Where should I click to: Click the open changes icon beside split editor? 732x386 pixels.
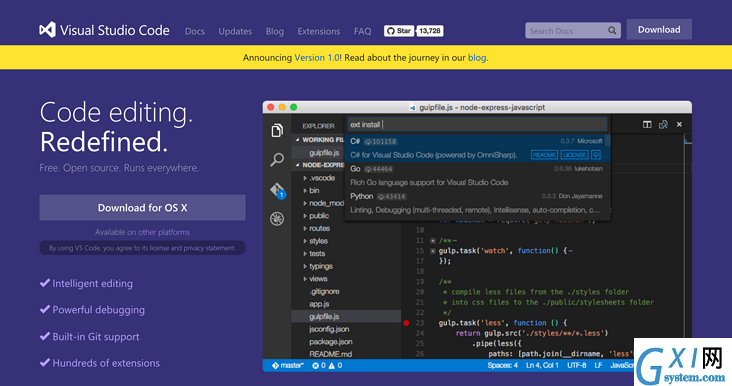pos(663,125)
